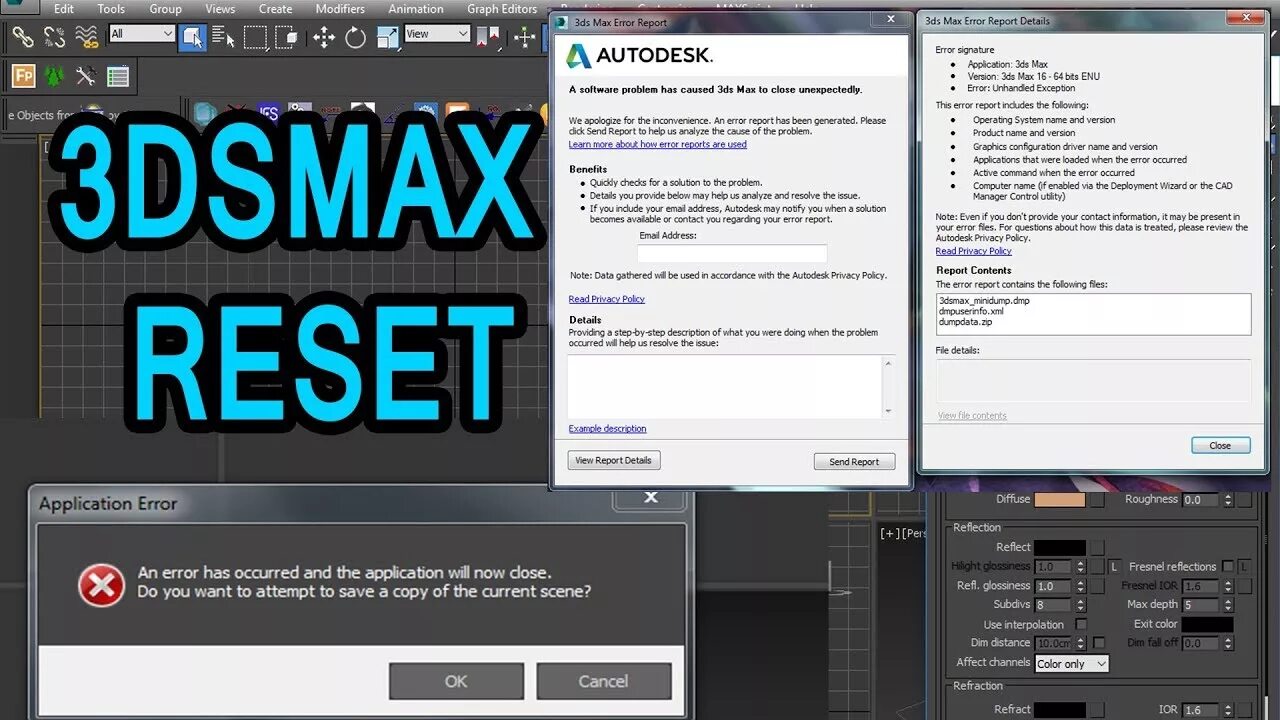1280x720 pixels.
Task: Open the Animation menu
Action: click(416, 9)
